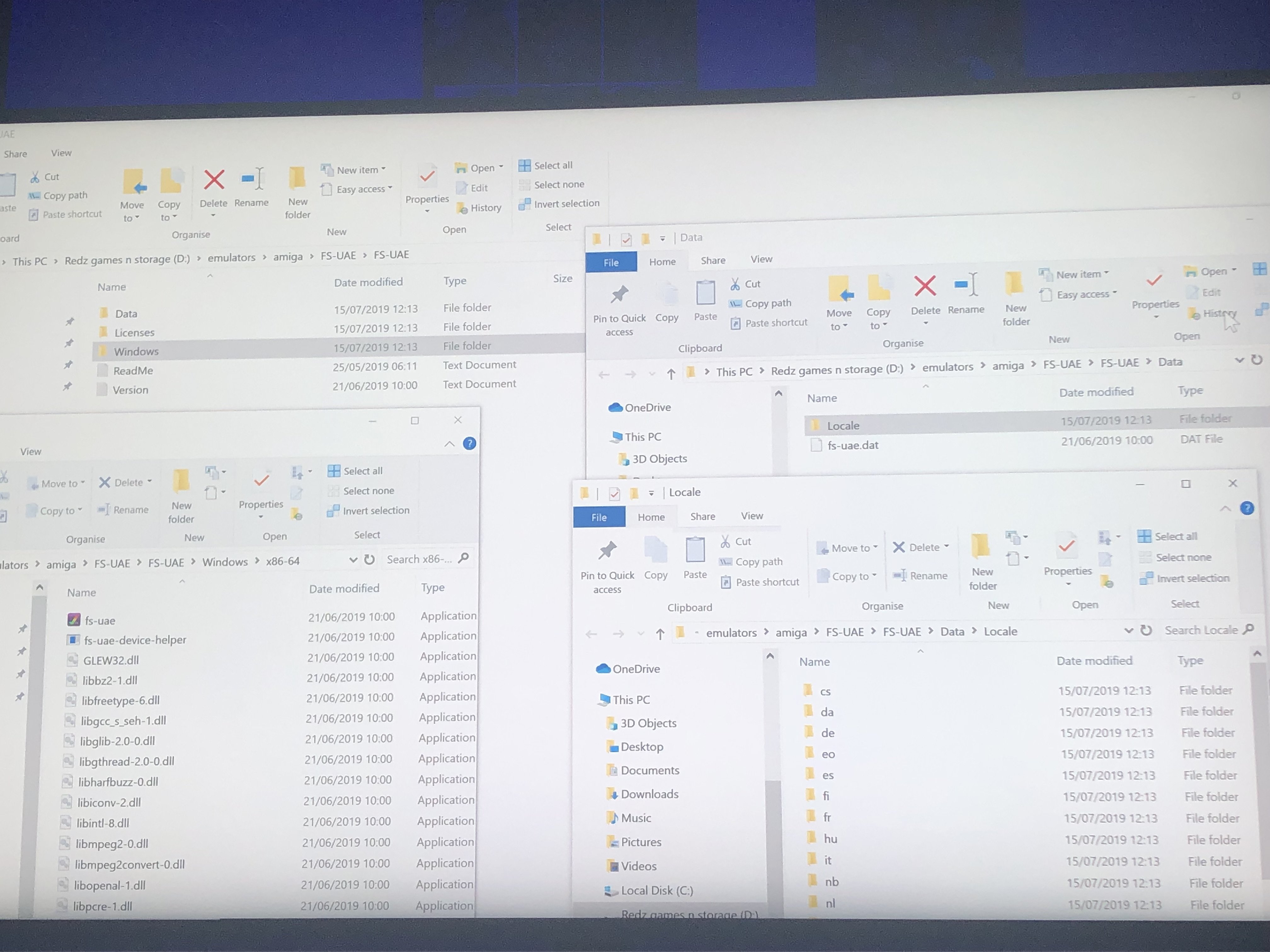This screenshot has height=952, width=1270.
Task: Click Help icon in x86-64 window
Action: [469, 443]
